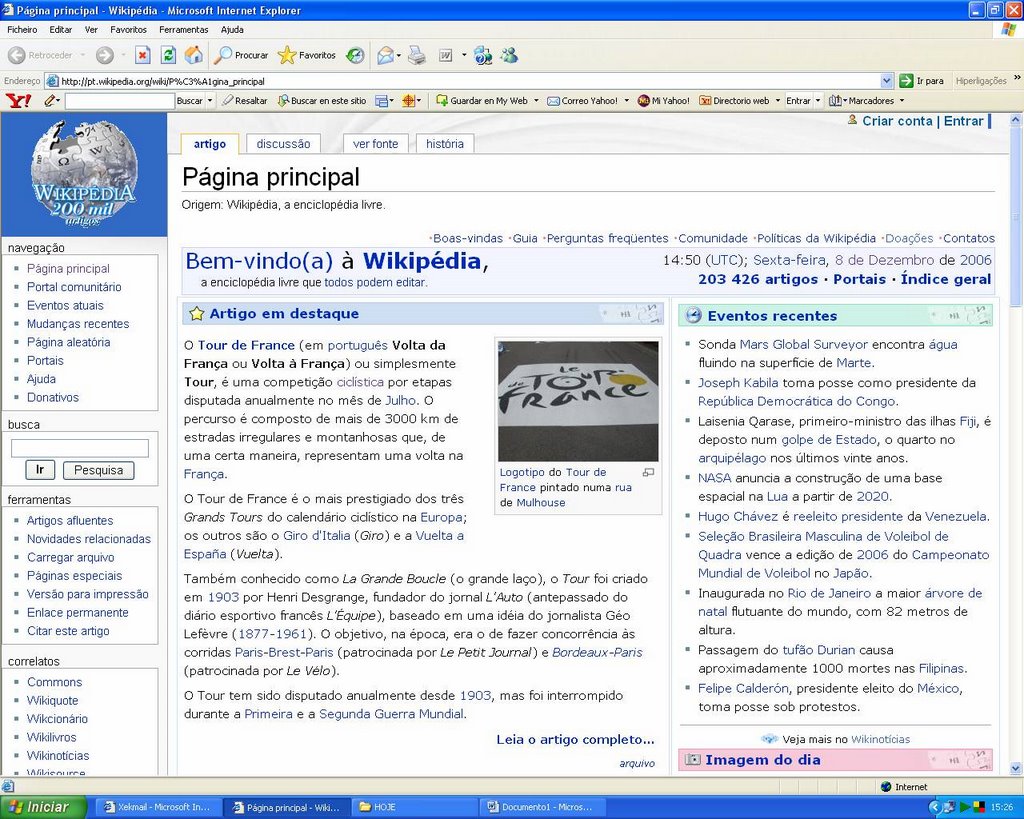Click the page vertical scrollbar down arrow
The width and height of the screenshot is (1024, 819).
coord(1016,769)
